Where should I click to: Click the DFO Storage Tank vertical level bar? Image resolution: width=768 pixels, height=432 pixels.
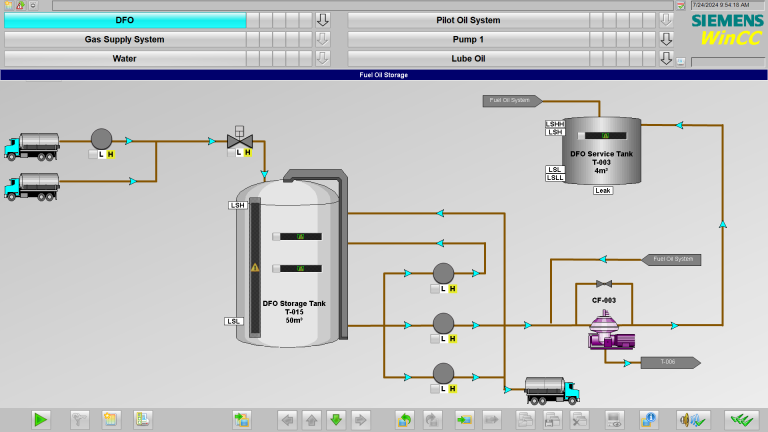tap(255, 265)
